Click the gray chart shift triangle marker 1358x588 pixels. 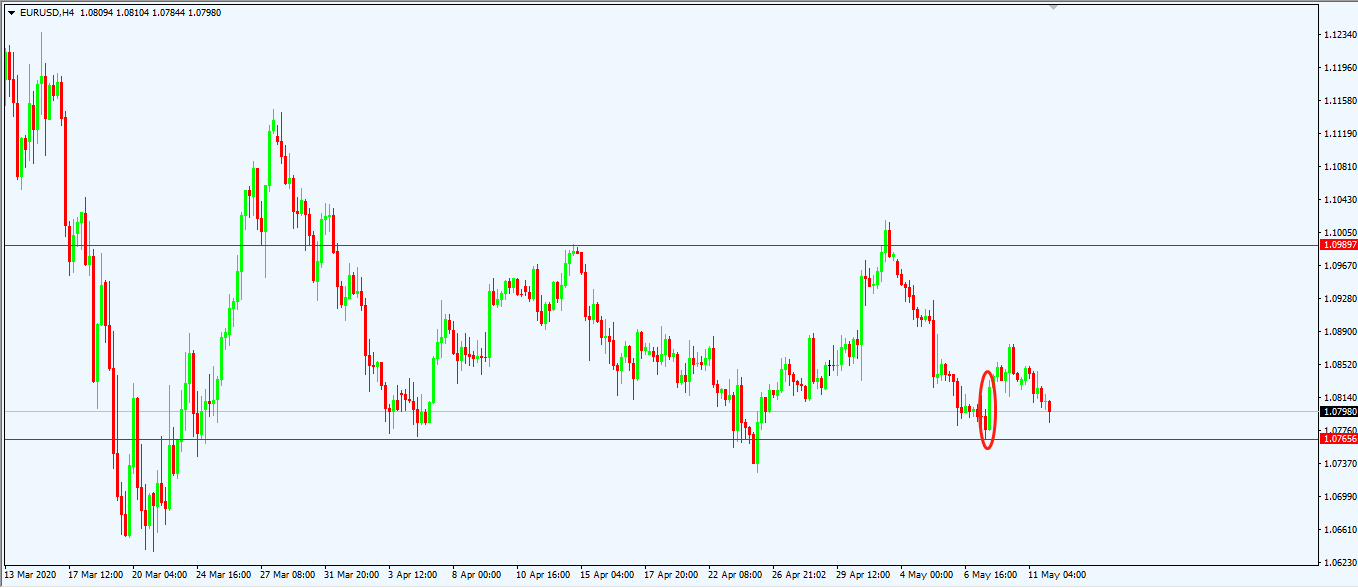pos(1052,6)
